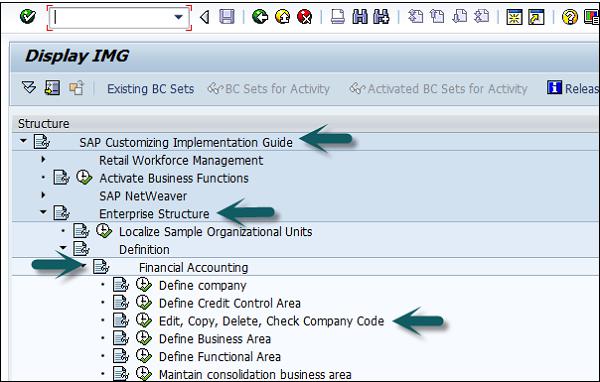Click Expand All subnodes icon
Viewport: 600px width, 382px height.
pos(29,88)
